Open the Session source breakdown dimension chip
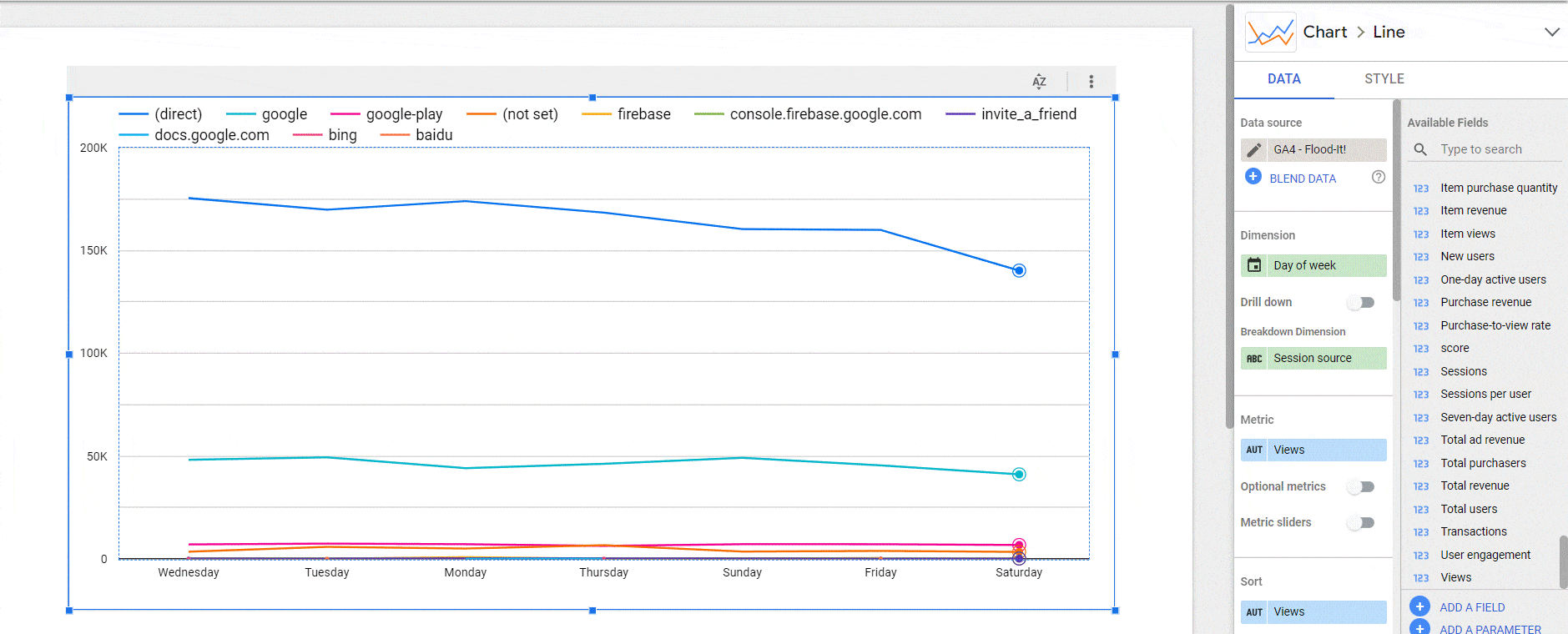The width and height of the screenshot is (1568, 634). pos(1313,358)
